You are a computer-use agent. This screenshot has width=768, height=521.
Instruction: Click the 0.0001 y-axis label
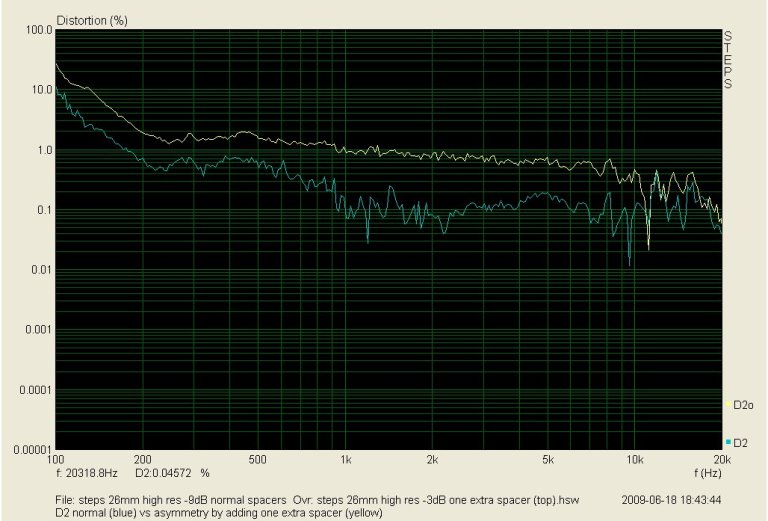click(36, 390)
